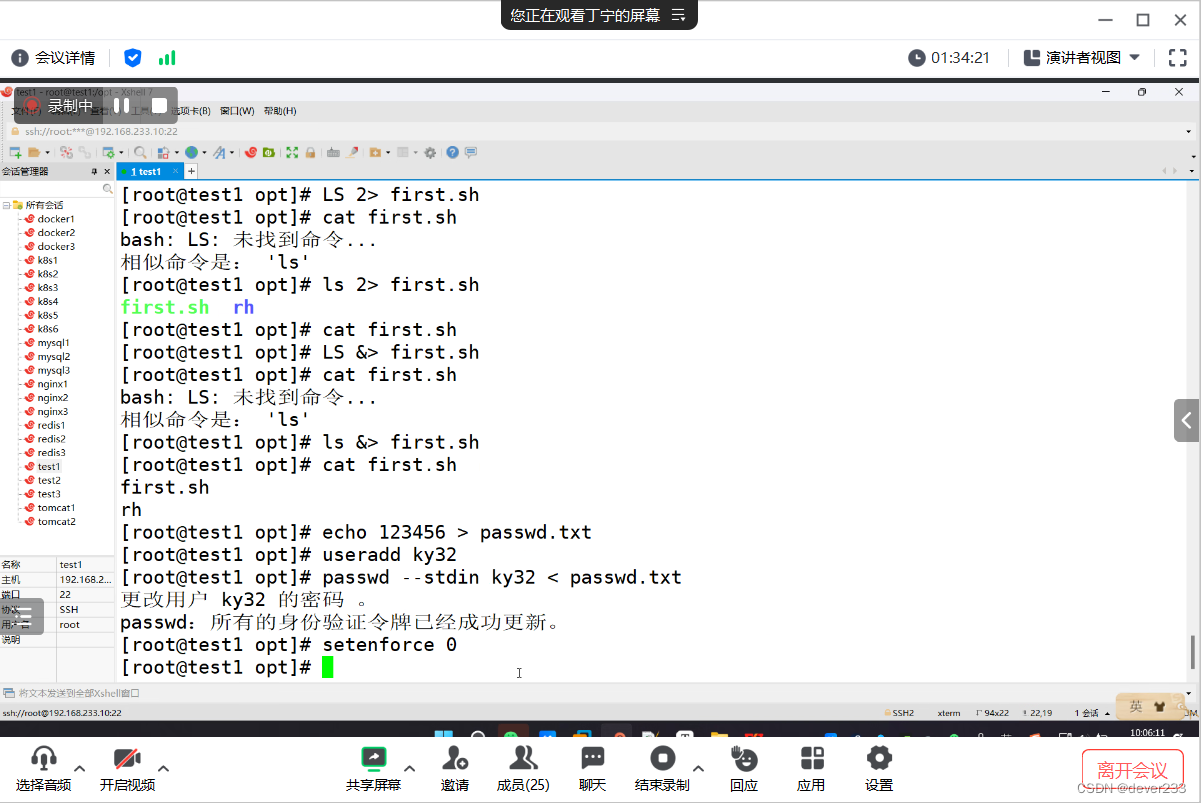This screenshot has width=1201, height=803.
Task: Open members list 成员(25)
Action: pyautogui.click(x=523, y=769)
